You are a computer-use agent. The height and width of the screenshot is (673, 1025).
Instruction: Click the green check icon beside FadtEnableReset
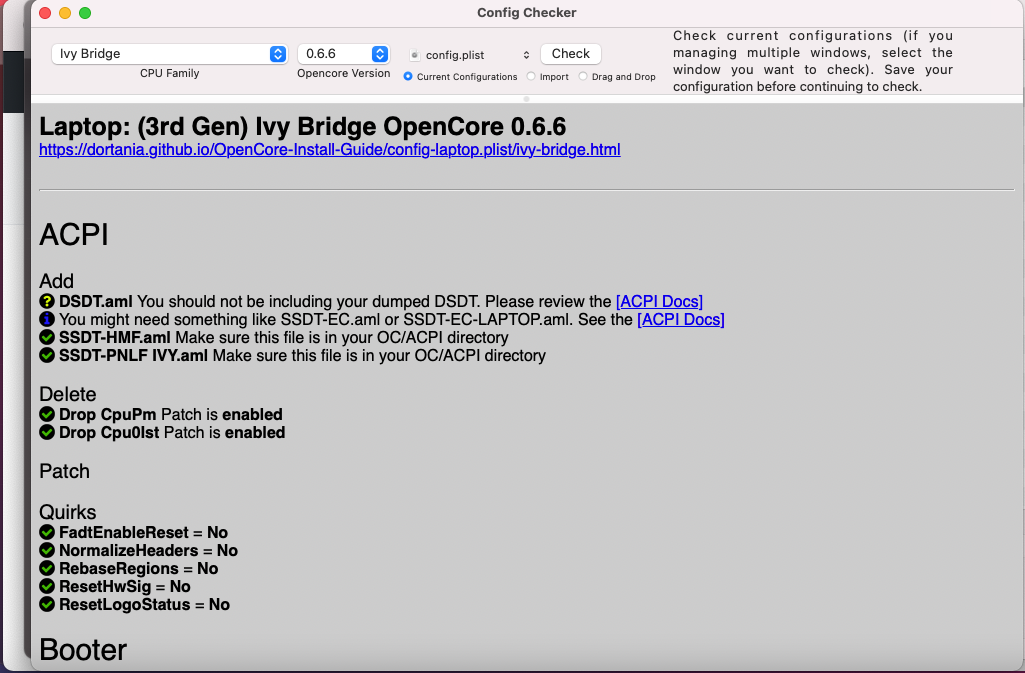tap(47, 533)
